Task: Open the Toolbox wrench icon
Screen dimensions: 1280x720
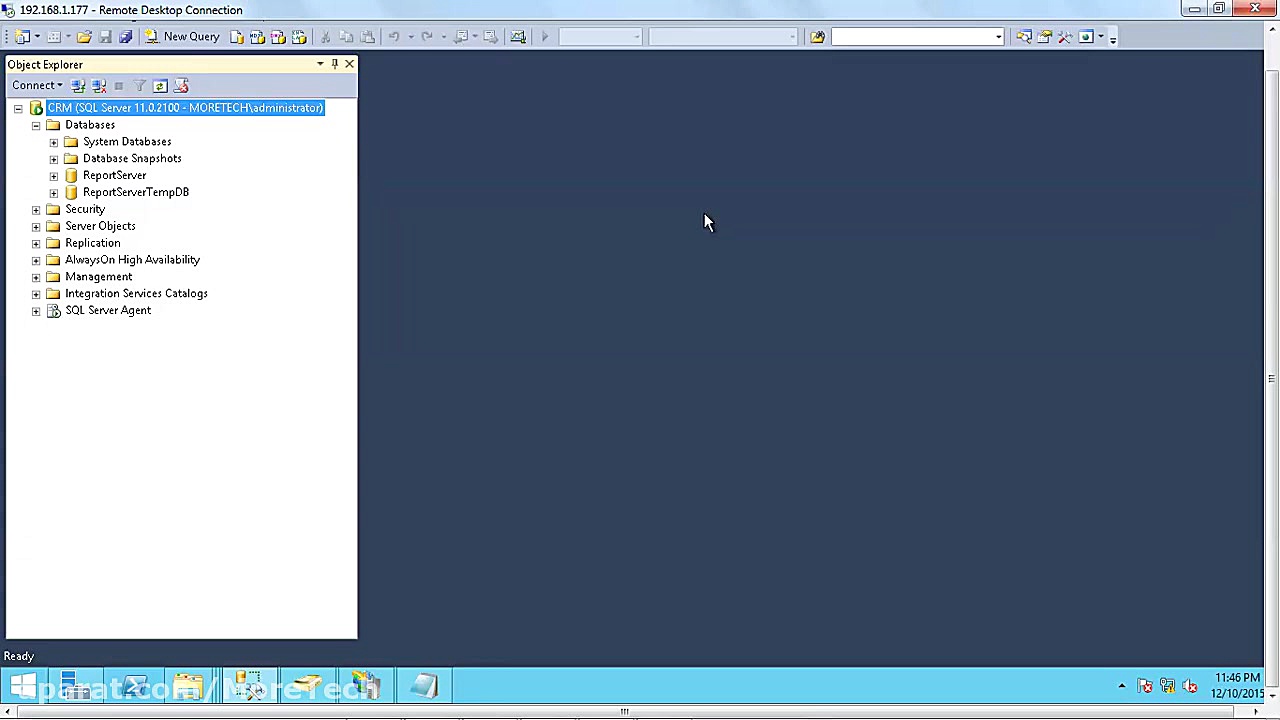Action: (x=1065, y=37)
